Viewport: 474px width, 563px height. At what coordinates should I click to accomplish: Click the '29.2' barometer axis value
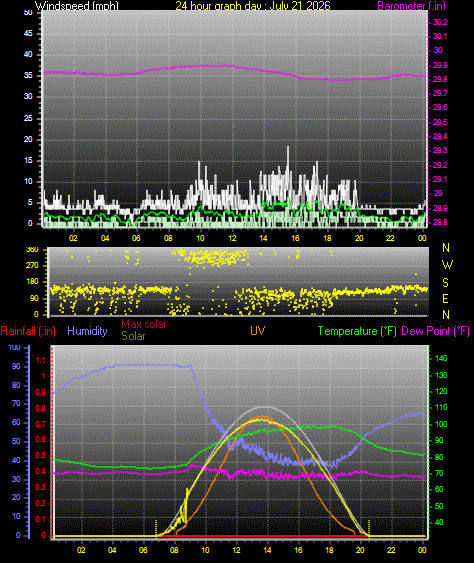point(440,165)
